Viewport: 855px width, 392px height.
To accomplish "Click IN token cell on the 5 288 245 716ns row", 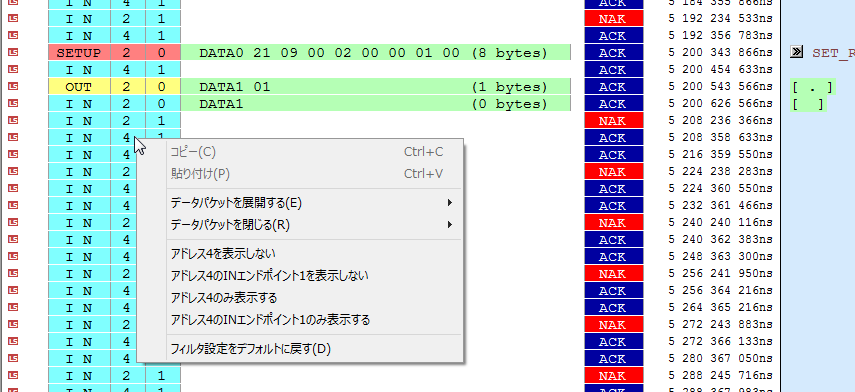I will pyautogui.click(x=79, y=376).
